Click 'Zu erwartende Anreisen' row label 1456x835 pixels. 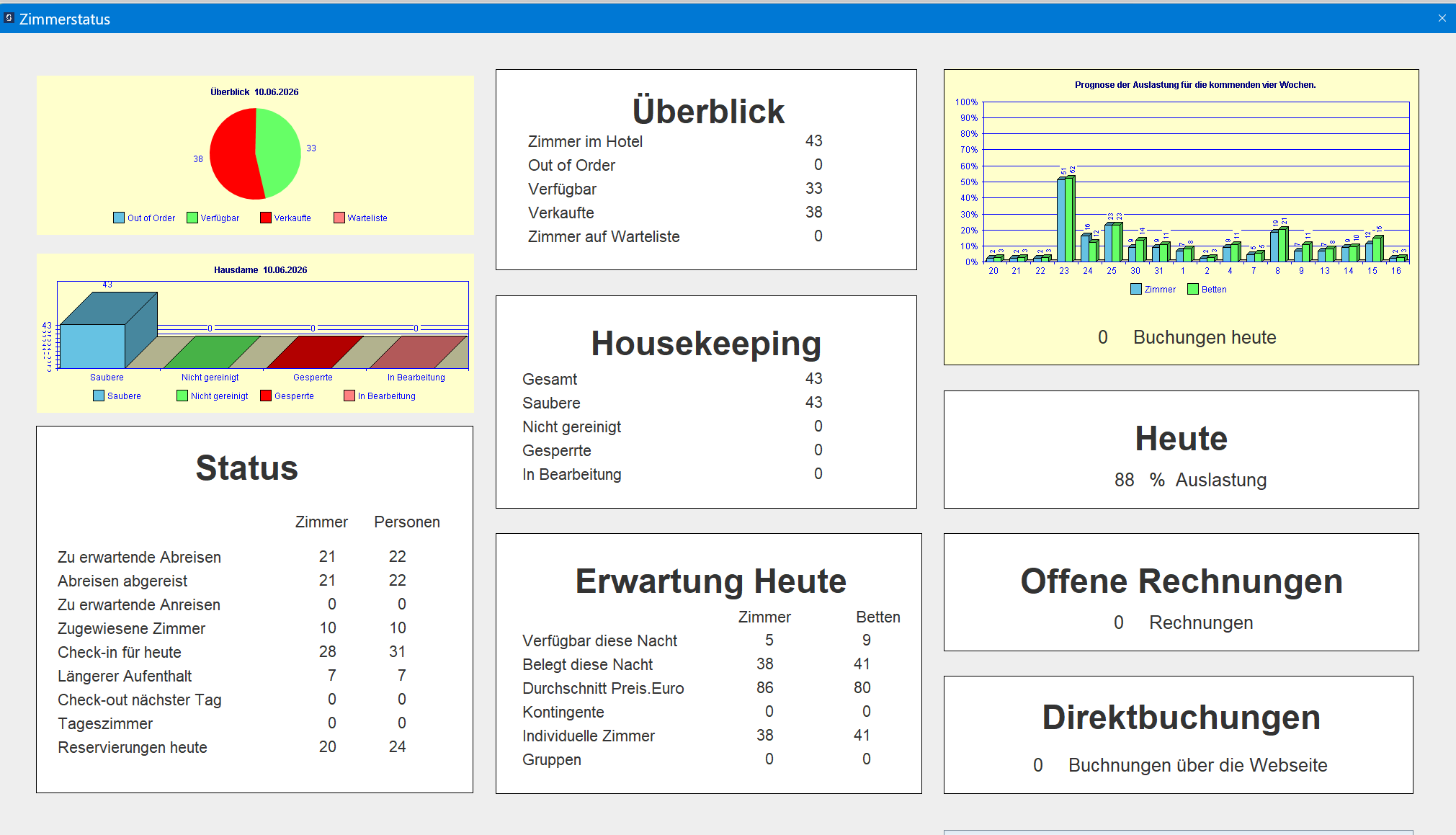click(139, 604)
